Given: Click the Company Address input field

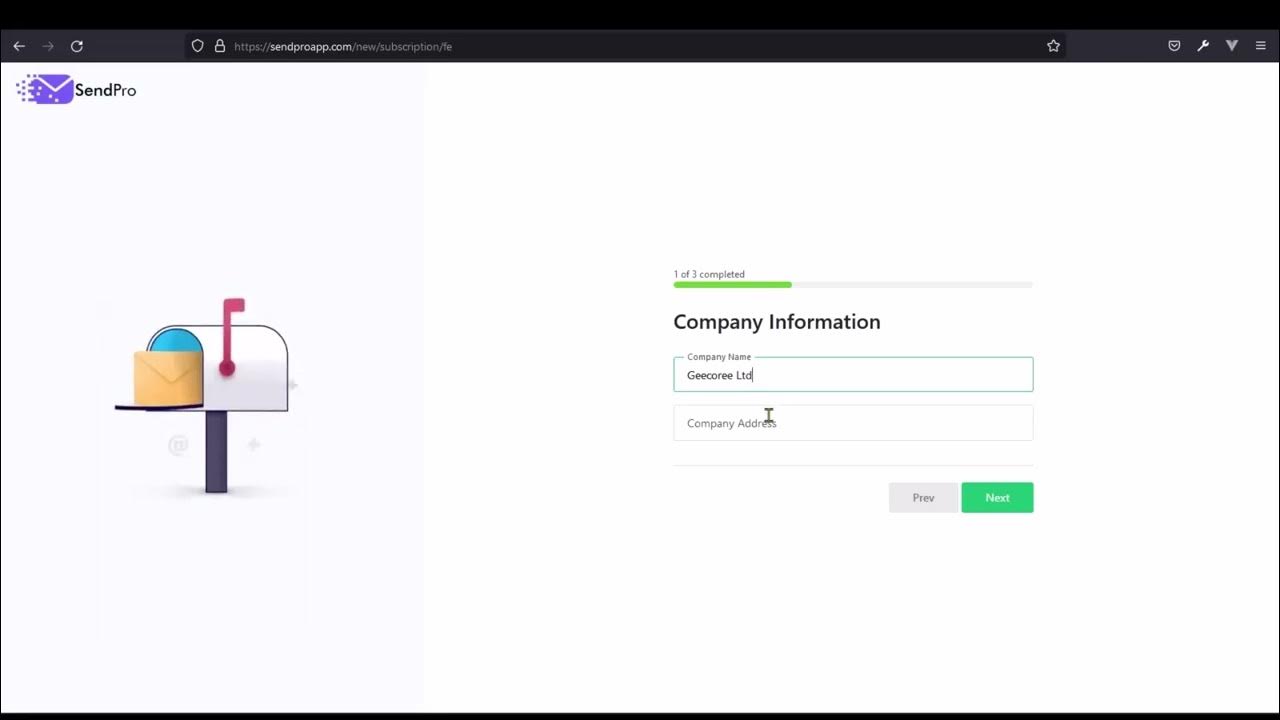Looking at the screenshot, I should [x=853, y=423].
